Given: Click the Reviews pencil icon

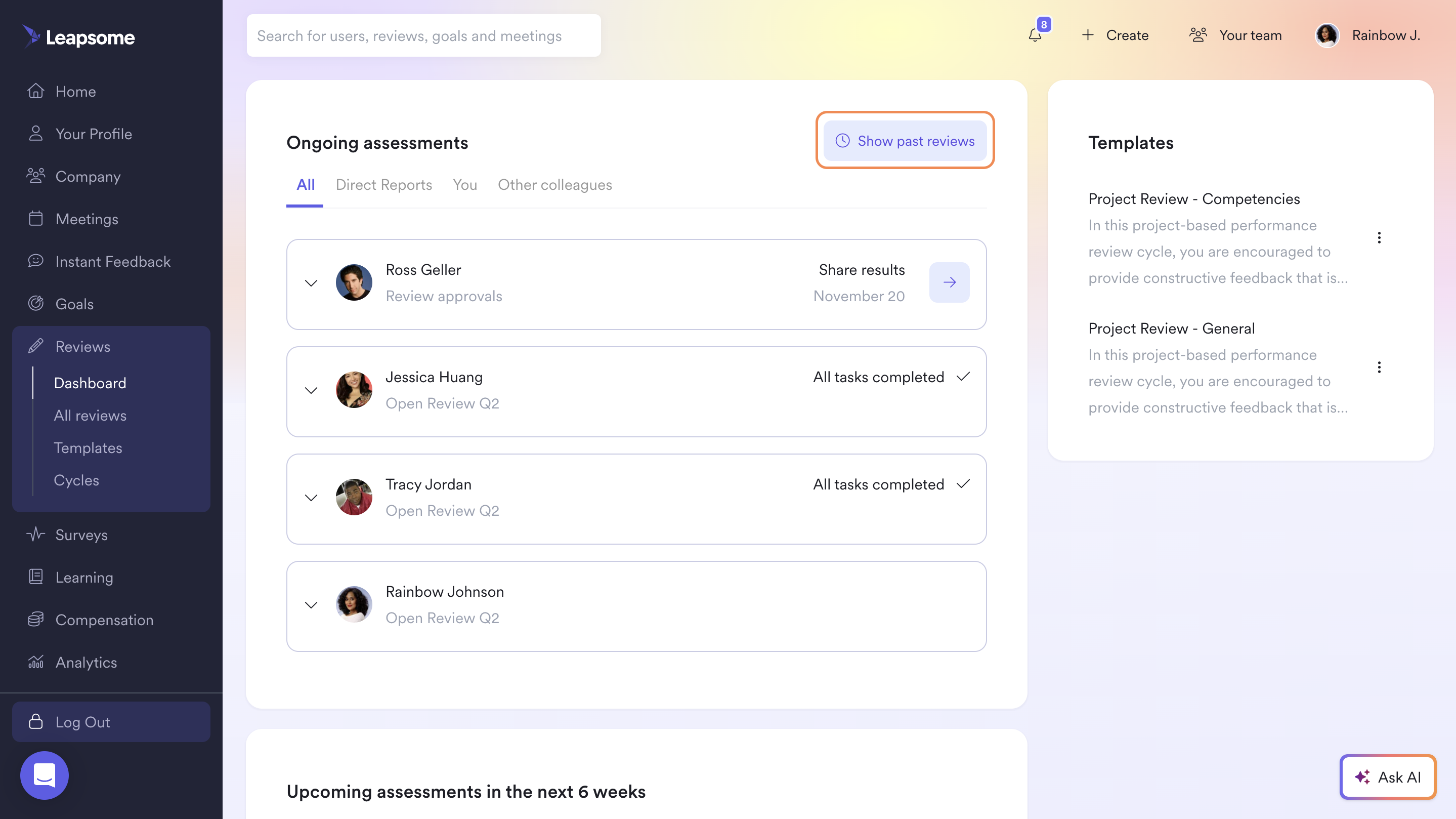Looking at the screenshot, I should (35, 346).
